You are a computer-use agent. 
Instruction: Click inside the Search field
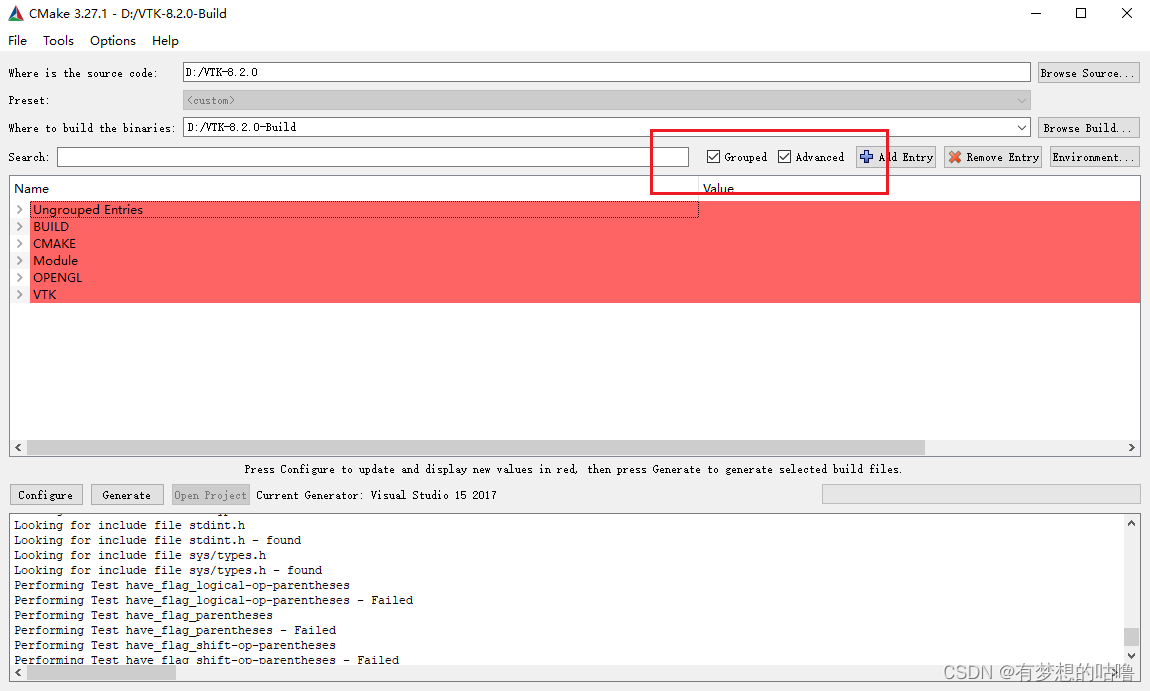370,156
